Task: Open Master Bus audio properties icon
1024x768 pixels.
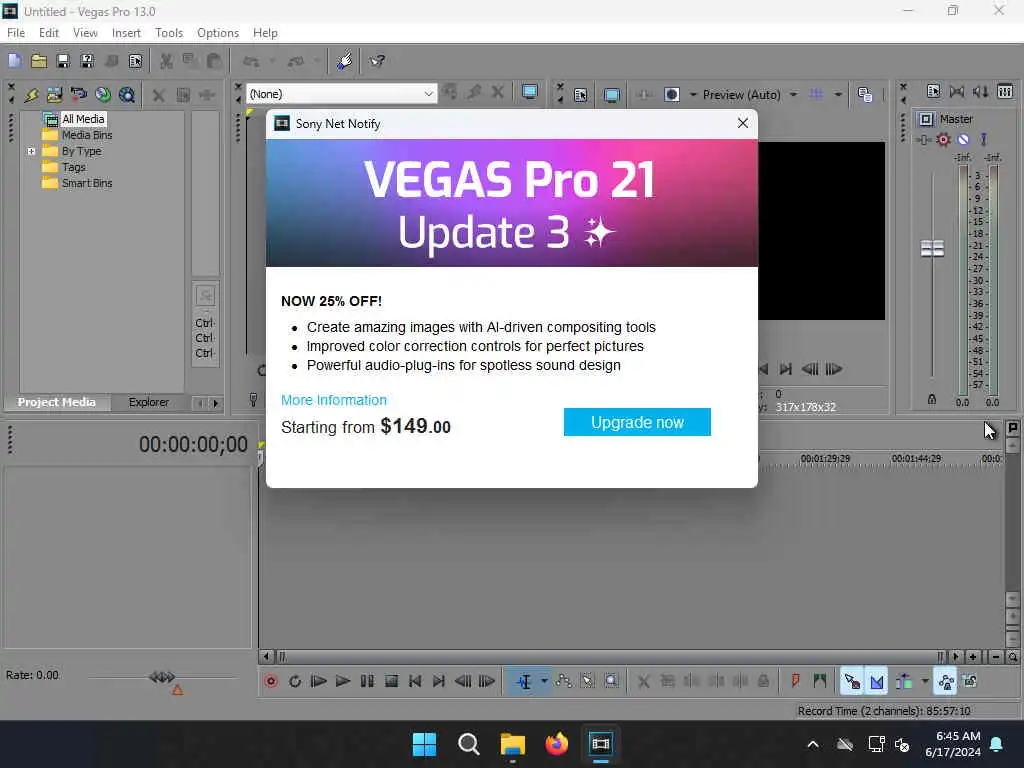Action: pos(933,91)
